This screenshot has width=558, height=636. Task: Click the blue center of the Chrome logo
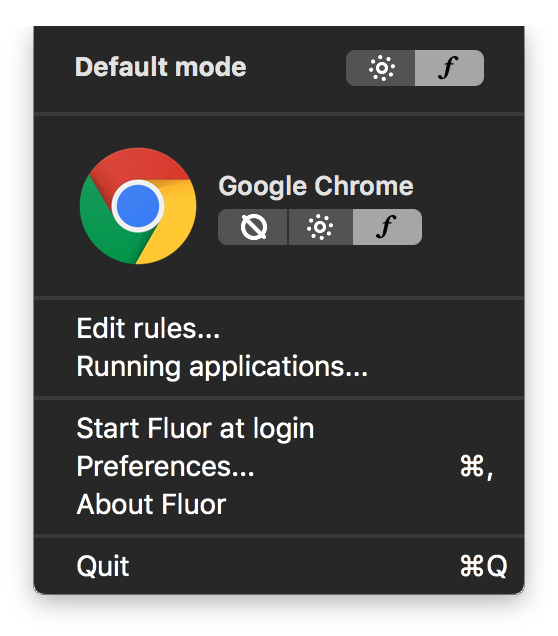click(138, 206)
